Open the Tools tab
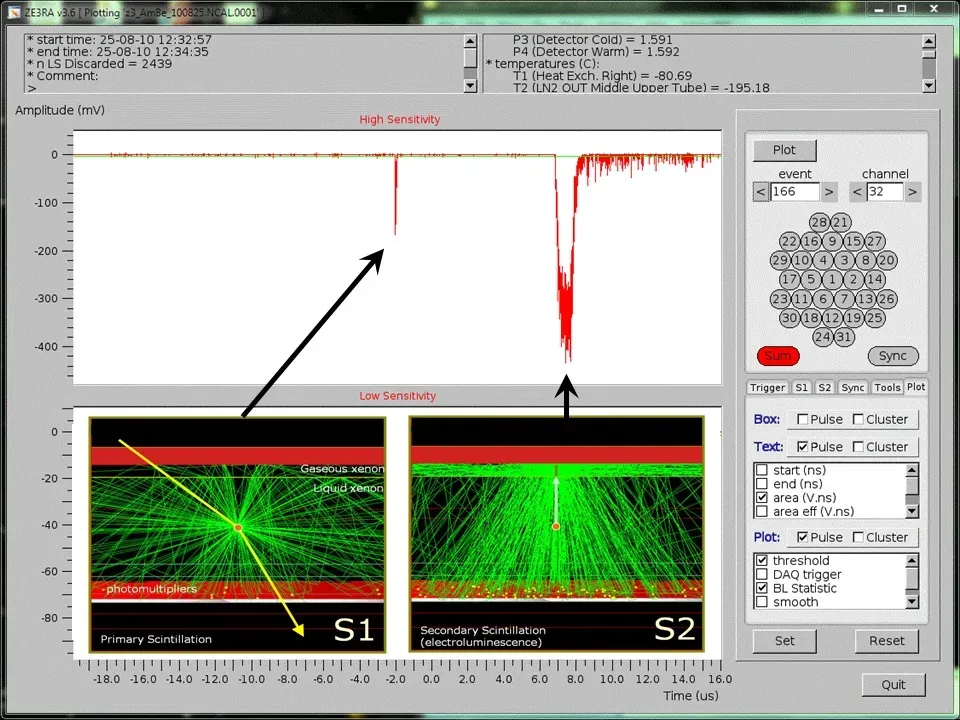This screenshot has width=960, height=720. [886, 388]
